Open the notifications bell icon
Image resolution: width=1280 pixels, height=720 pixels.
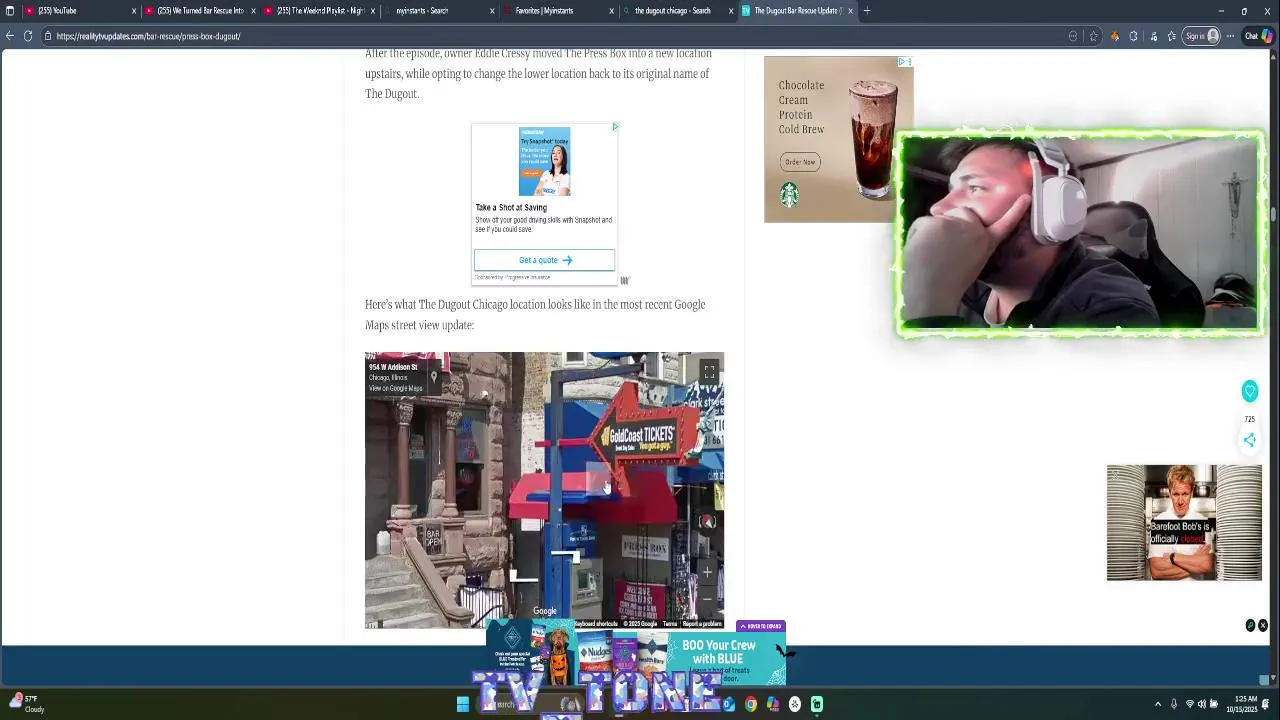(1267, 704)
